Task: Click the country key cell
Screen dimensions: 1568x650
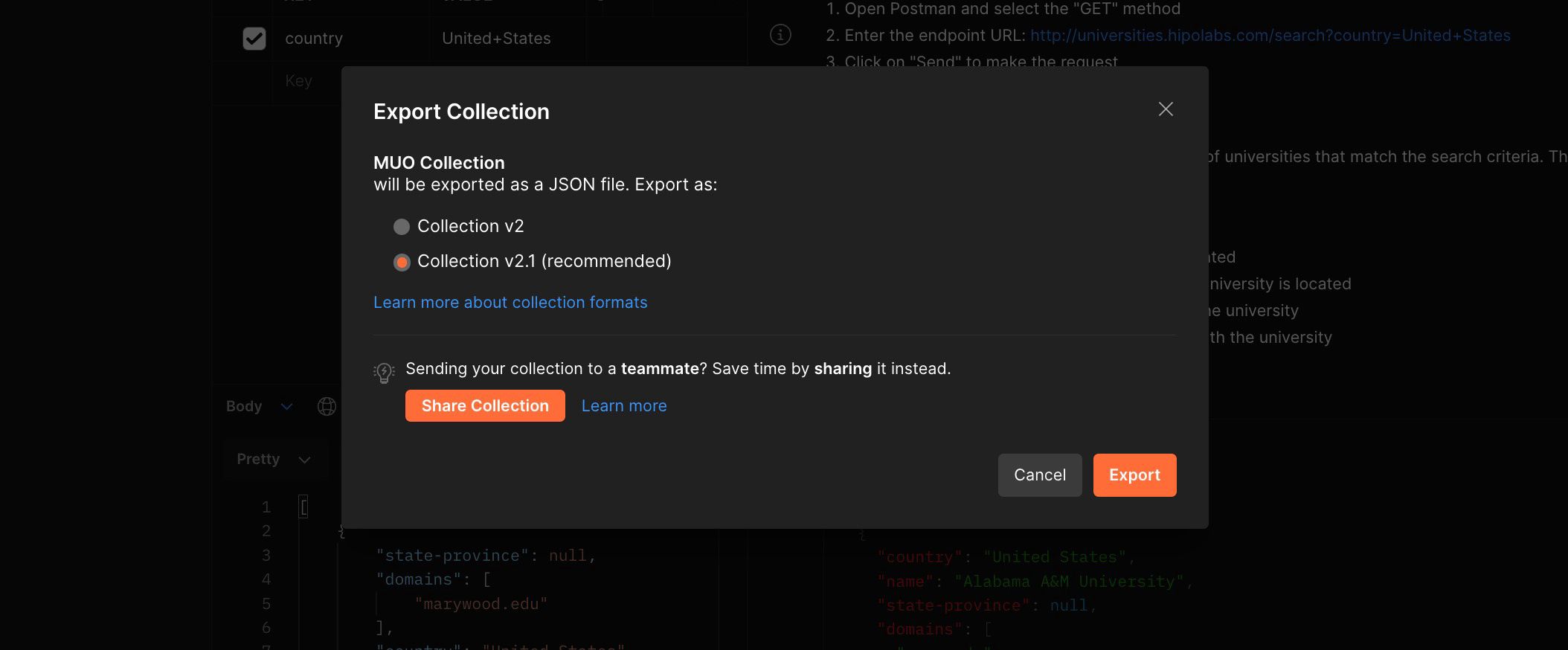Action: click(x=314, y=39)
